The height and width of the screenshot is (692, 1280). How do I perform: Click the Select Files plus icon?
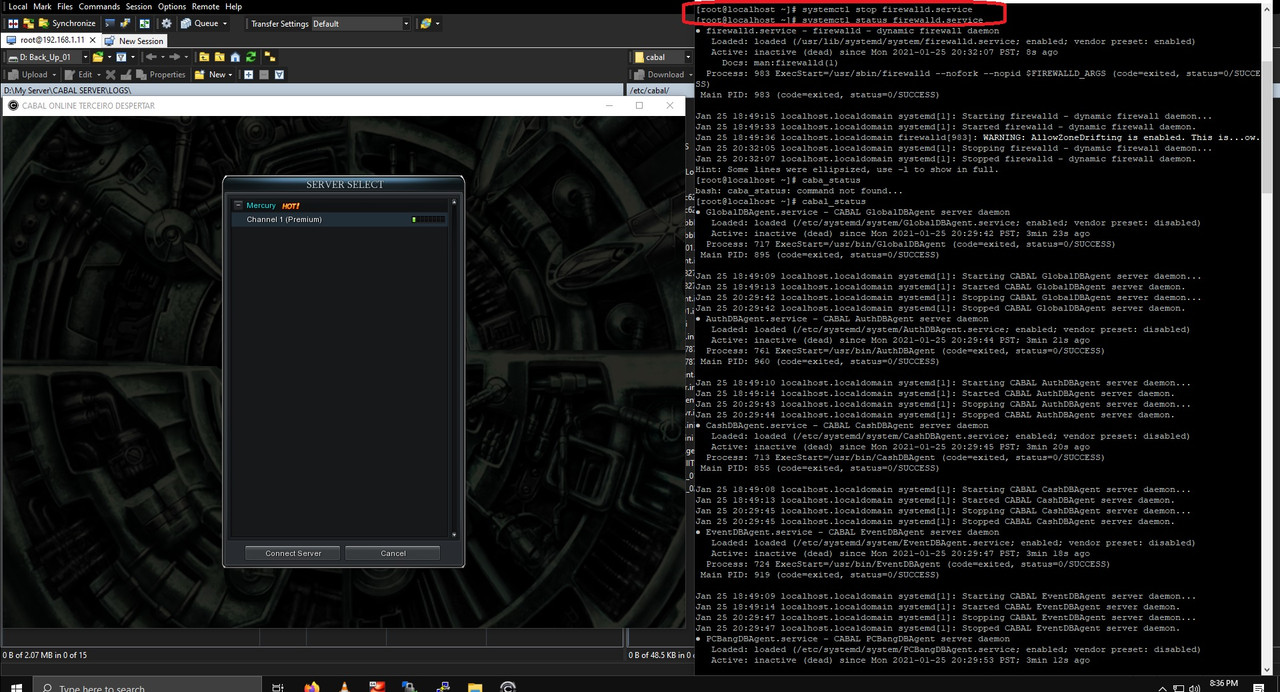(248, 74)
